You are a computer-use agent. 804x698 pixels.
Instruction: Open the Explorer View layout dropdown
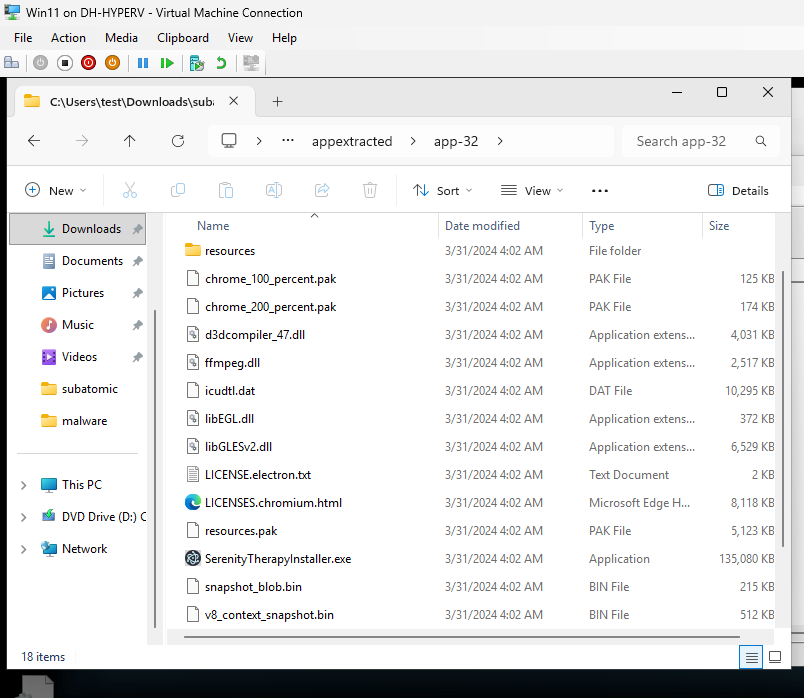pyautogui.click(x=532, y=191)
